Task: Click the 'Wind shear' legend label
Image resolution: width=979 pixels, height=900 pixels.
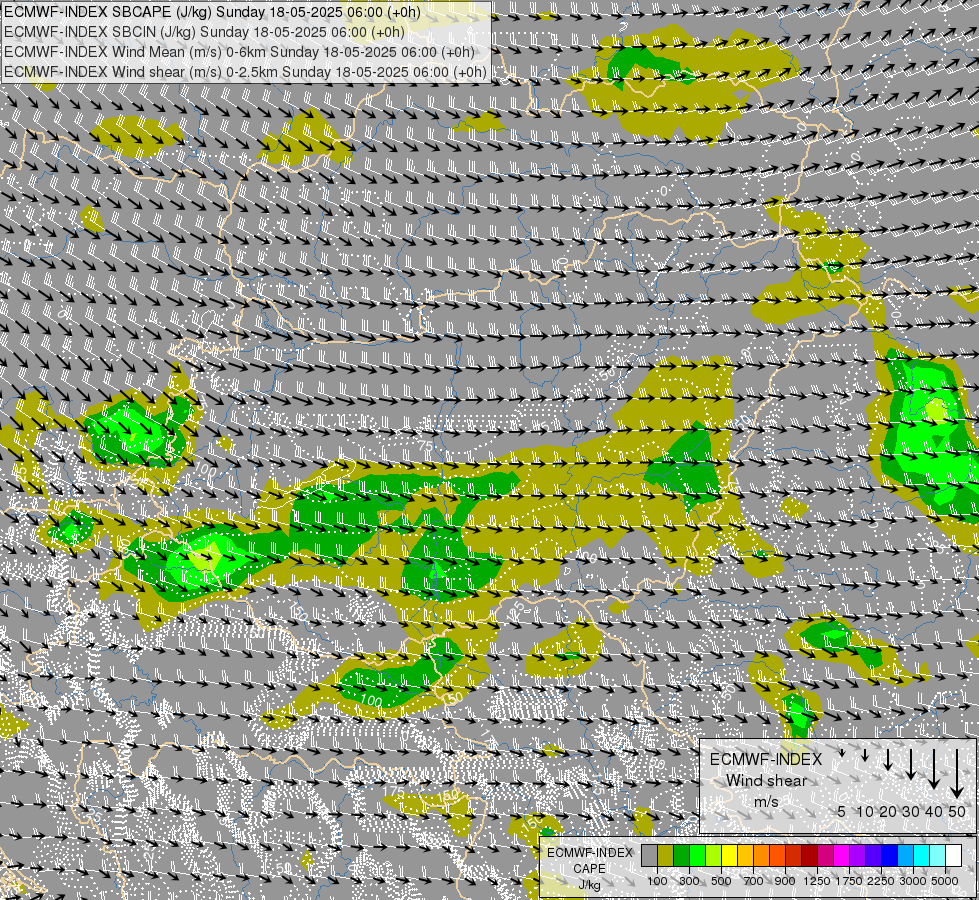Action: click(766, 781)
